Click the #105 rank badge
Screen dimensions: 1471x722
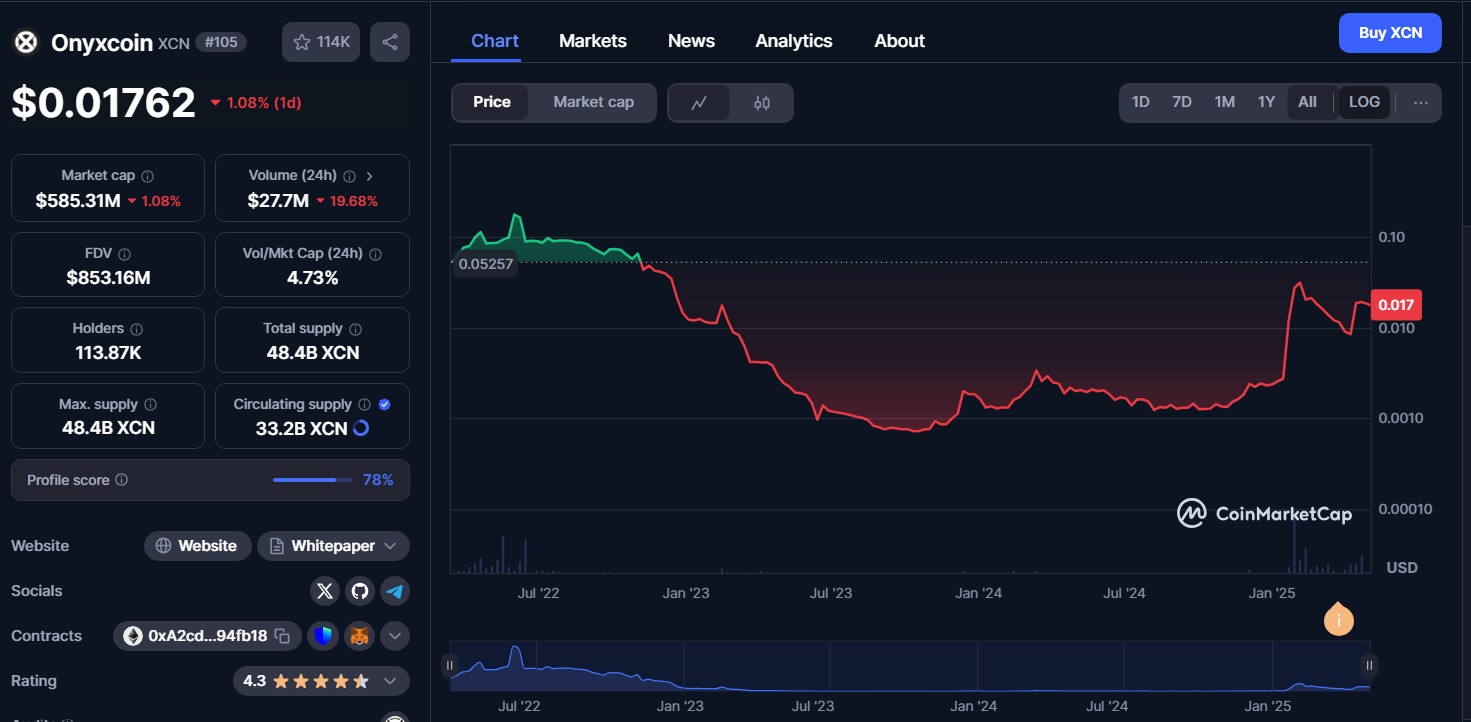click(x=221, y=42)
